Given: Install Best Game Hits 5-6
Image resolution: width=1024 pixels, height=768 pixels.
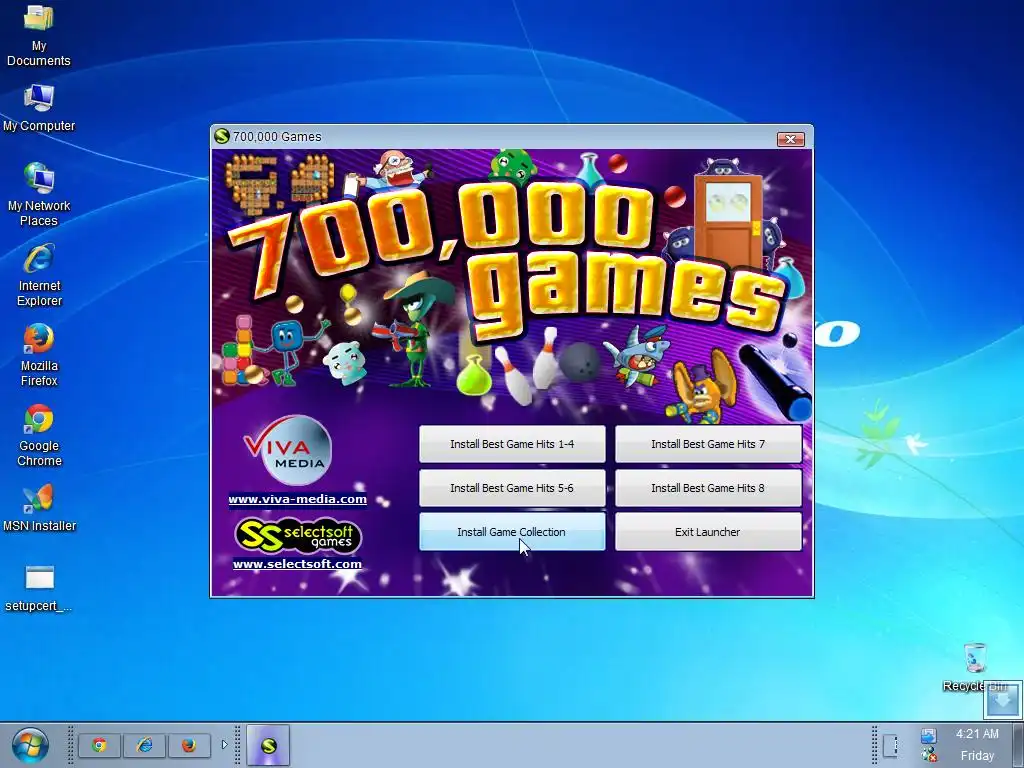Looking at the screenshot, I should pos(512,488).
